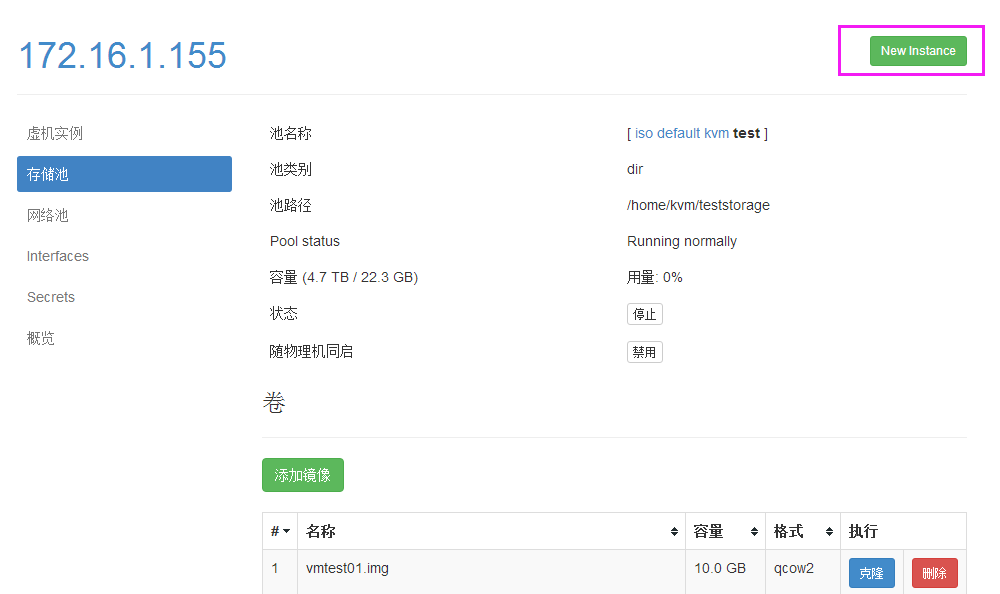Select the 存储池 sidebar item

pyautogui.click(x=124, y=174)
